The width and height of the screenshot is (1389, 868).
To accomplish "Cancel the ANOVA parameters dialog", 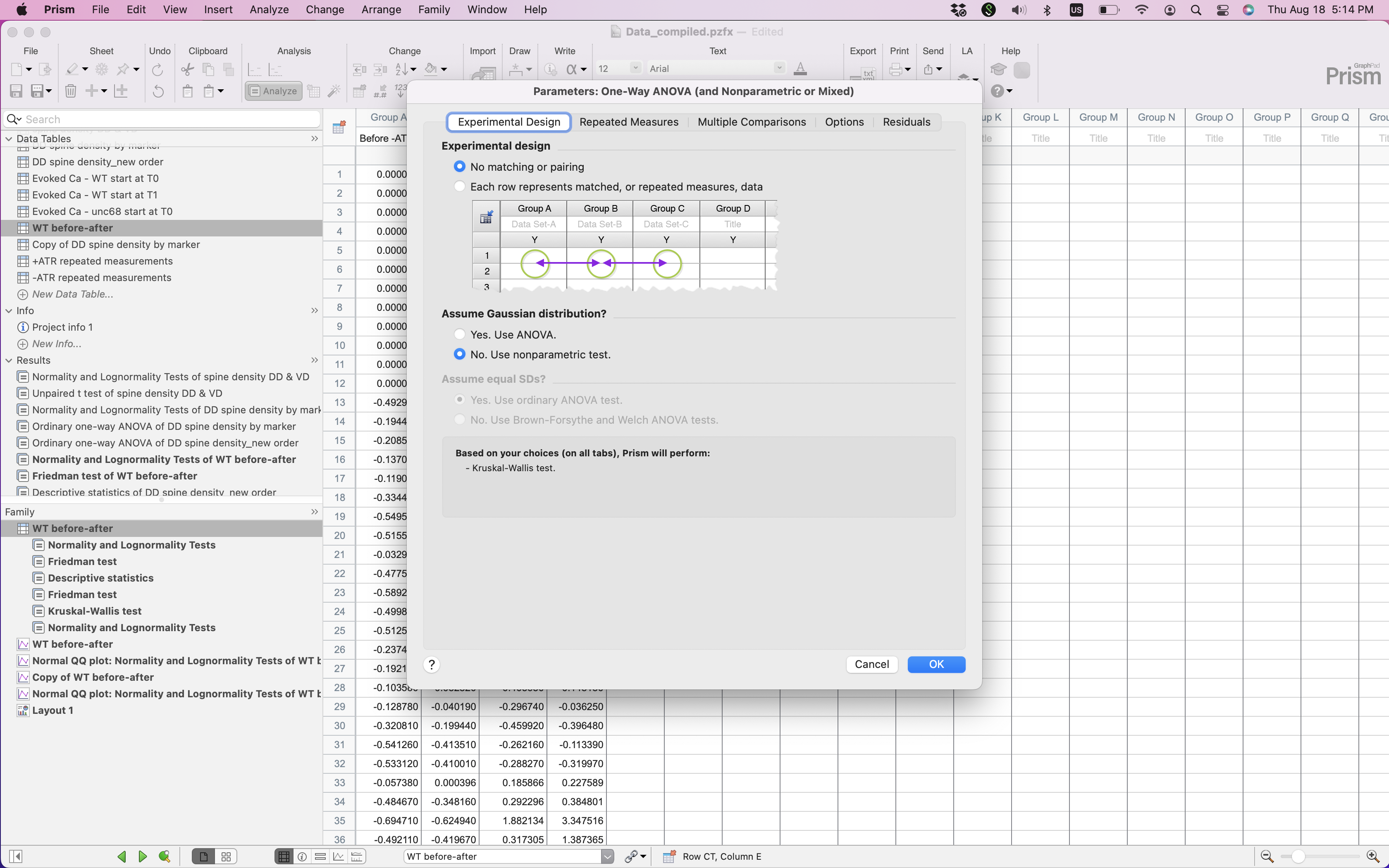I will tap(871, 664).
